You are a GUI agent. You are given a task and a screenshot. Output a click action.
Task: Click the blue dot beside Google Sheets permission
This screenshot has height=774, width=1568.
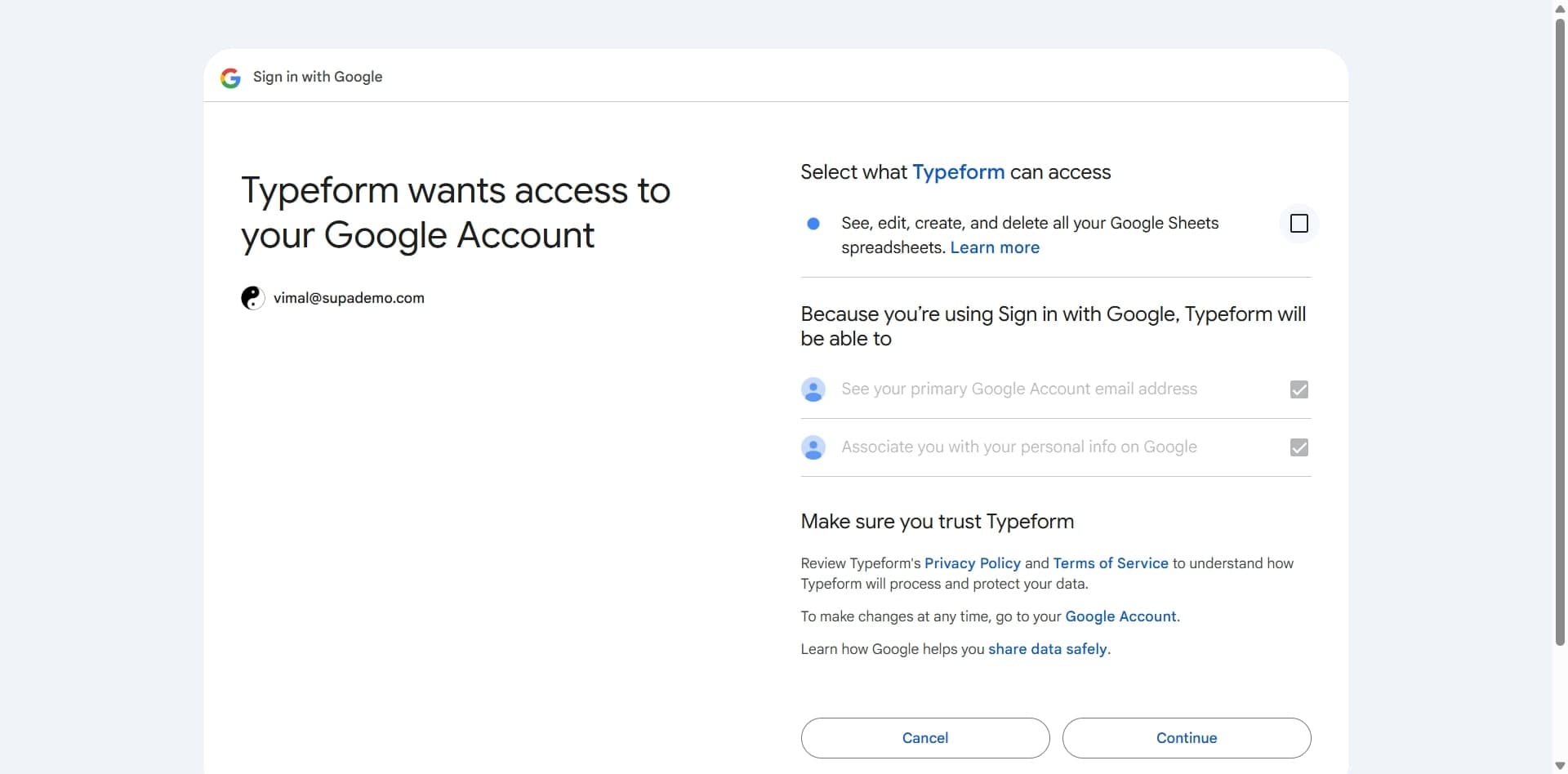pos(813,224)
